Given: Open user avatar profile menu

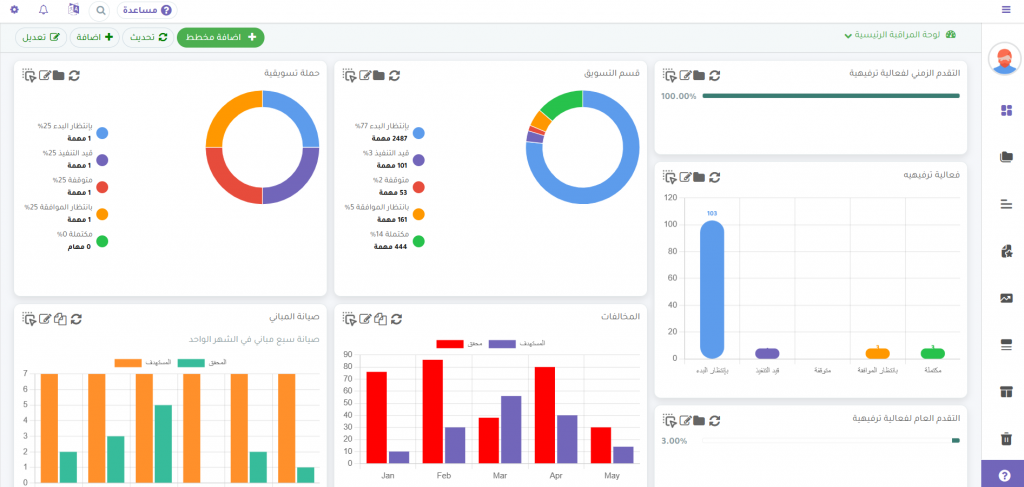Looking at the screenshot, I should pos(1003,60).
